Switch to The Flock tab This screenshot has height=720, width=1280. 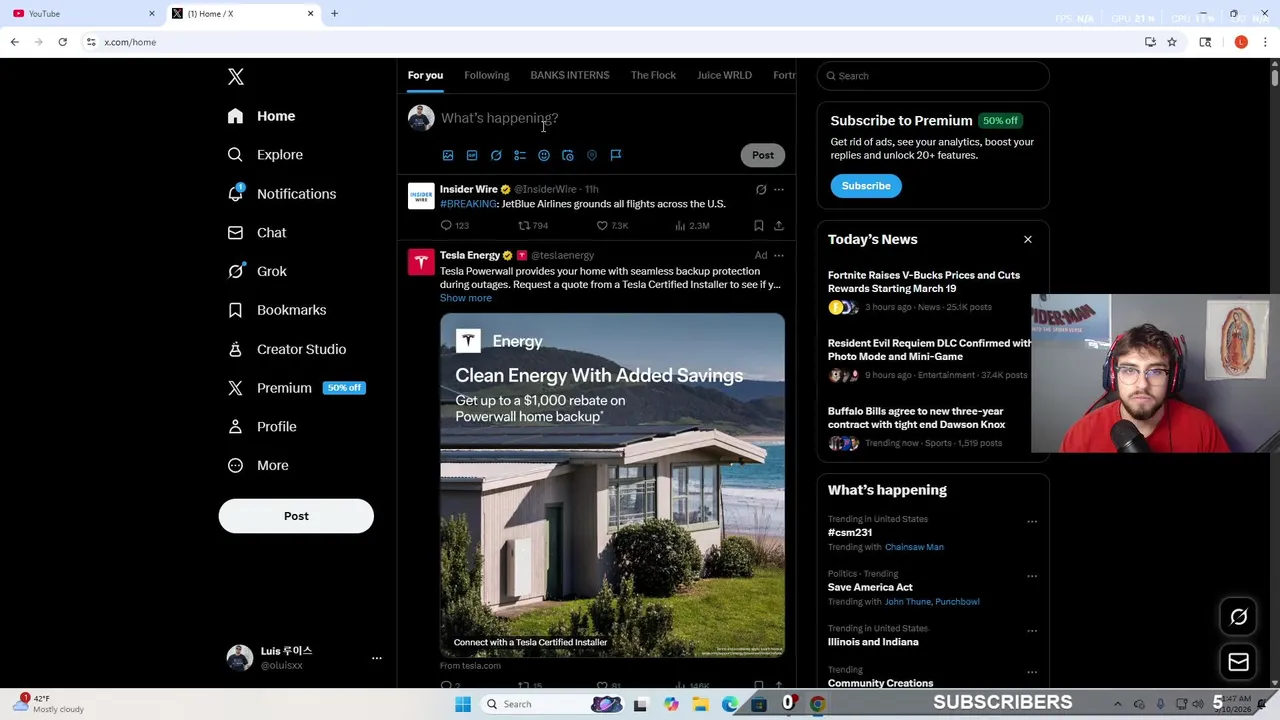(653, 75)
